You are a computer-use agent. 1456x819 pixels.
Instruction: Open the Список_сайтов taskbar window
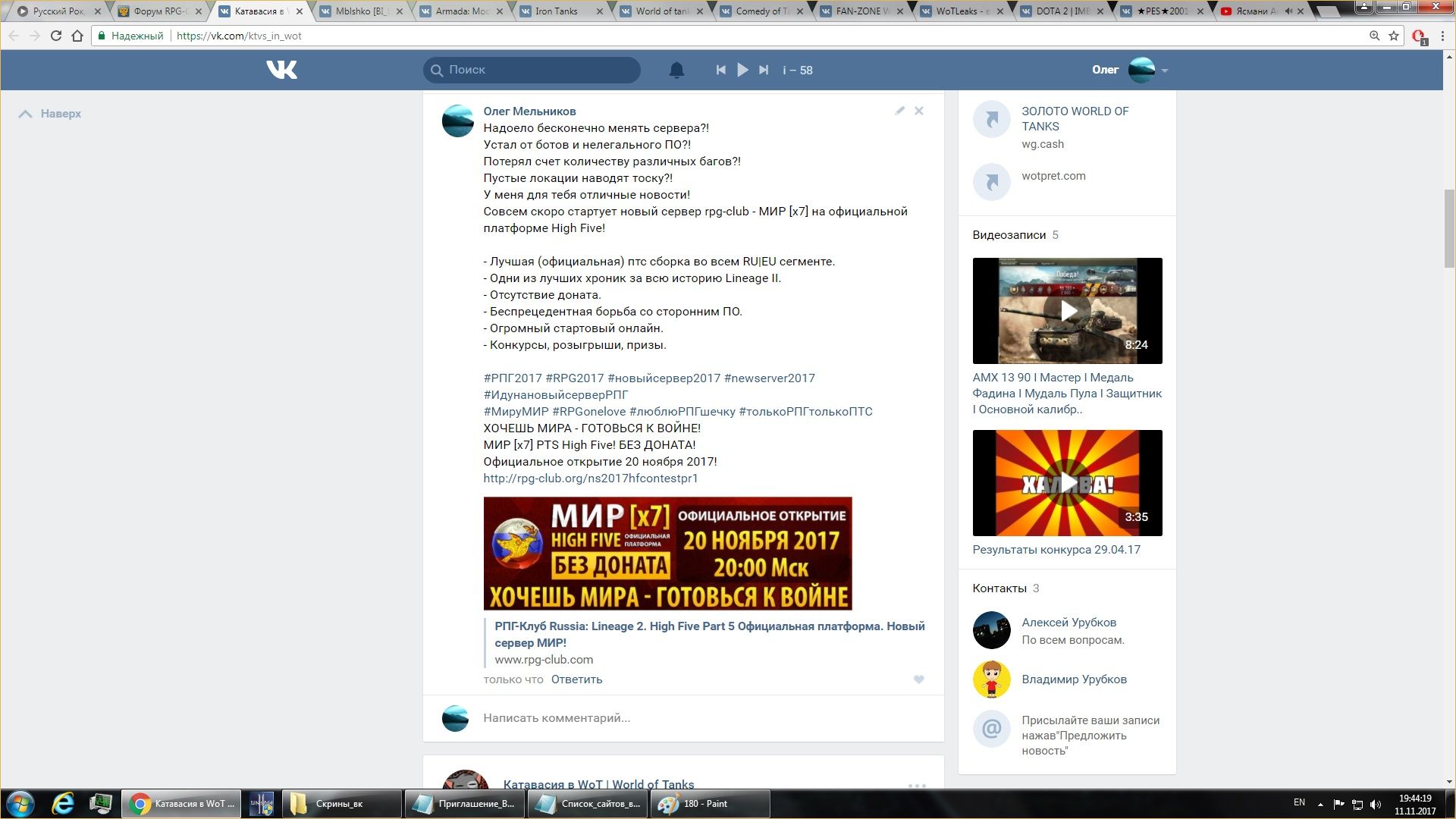pyautogui.click(x=587, y=804)
